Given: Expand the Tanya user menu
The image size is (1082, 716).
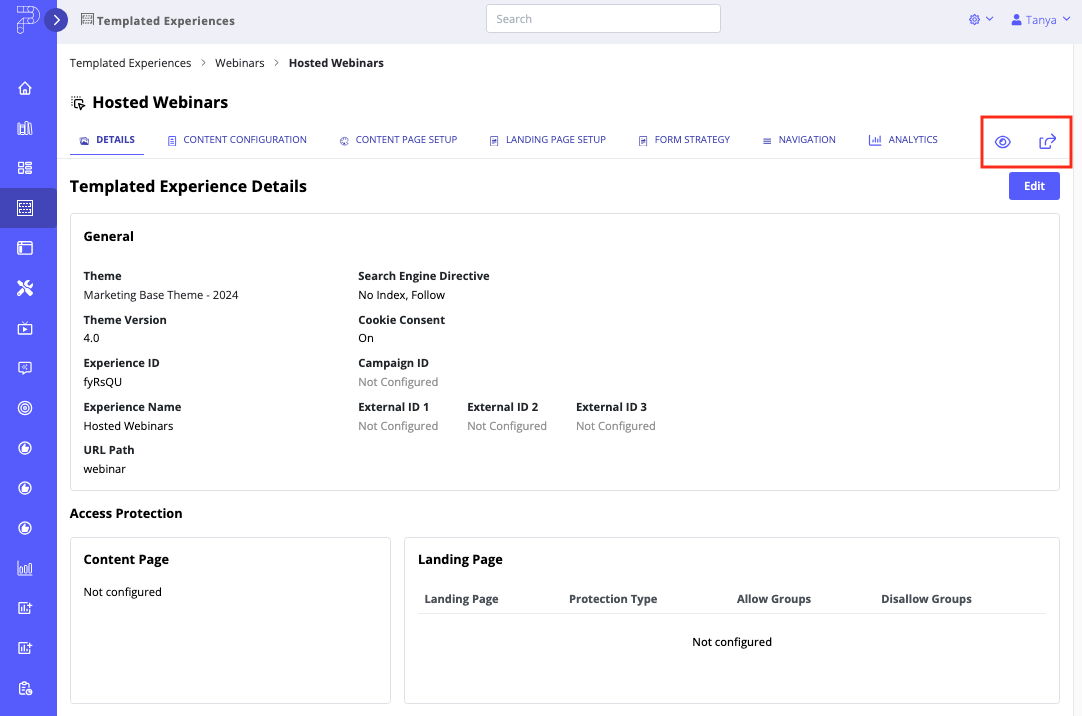Looking at the screenshot, I should tap(1039, 19).
